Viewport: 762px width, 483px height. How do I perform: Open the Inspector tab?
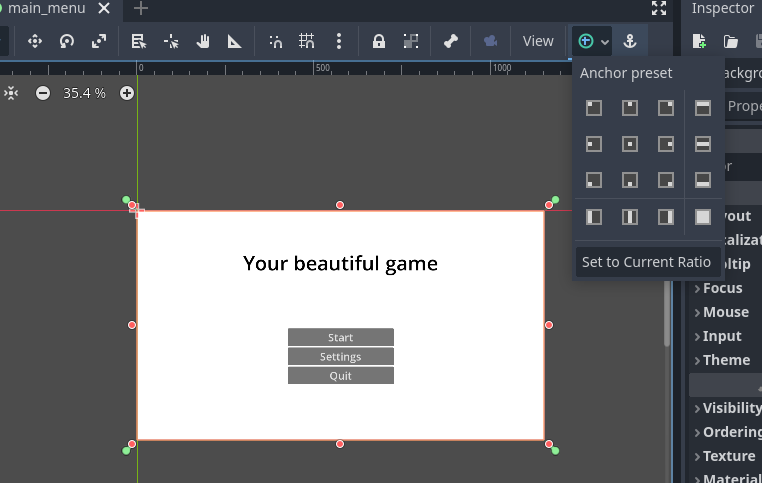point(723,8)
